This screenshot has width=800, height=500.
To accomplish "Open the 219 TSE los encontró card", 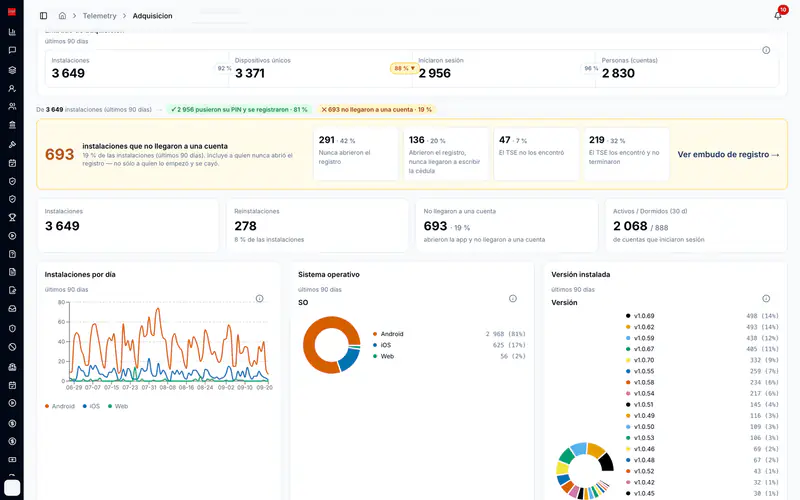I will click(x=626, y=154).
